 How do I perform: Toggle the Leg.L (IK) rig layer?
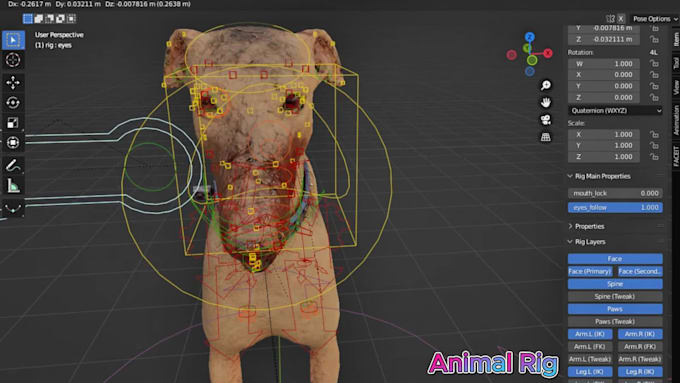590,372
